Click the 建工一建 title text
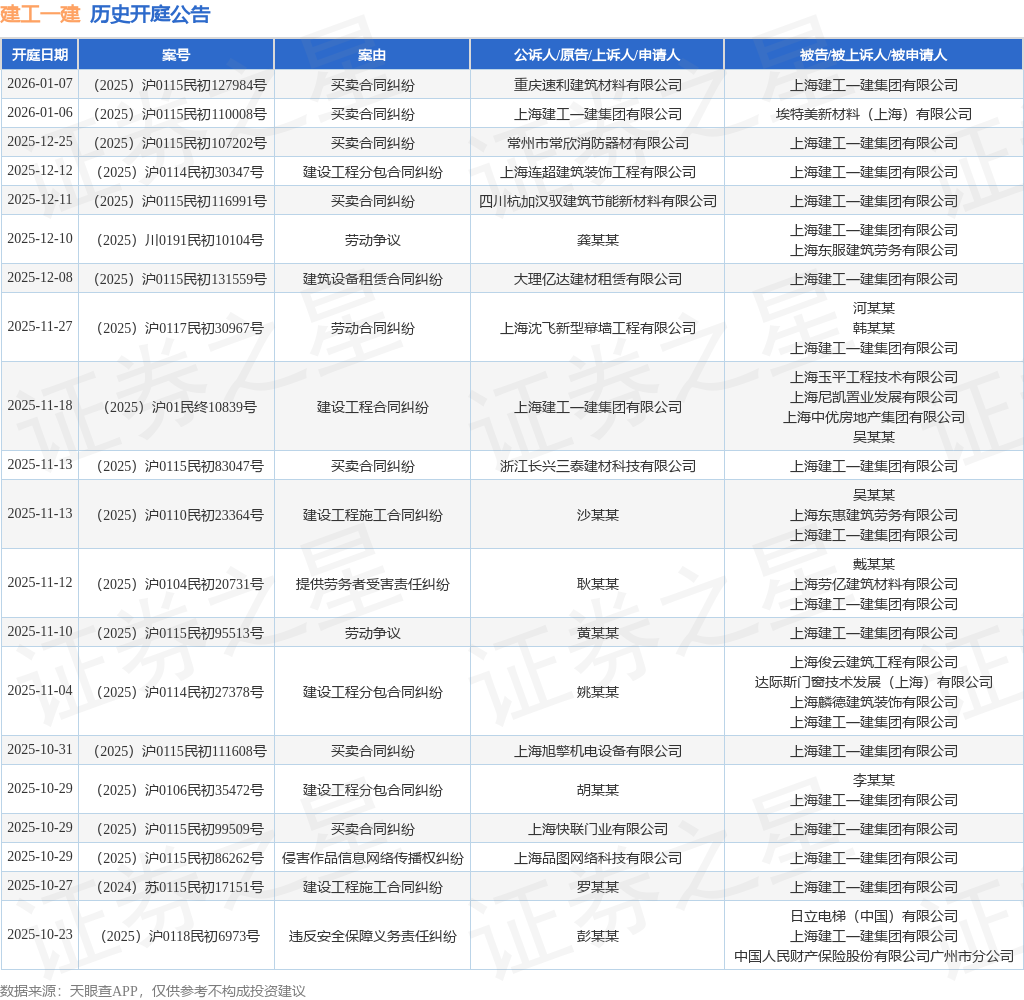The image size is (1024, 1000). [40, 14]
